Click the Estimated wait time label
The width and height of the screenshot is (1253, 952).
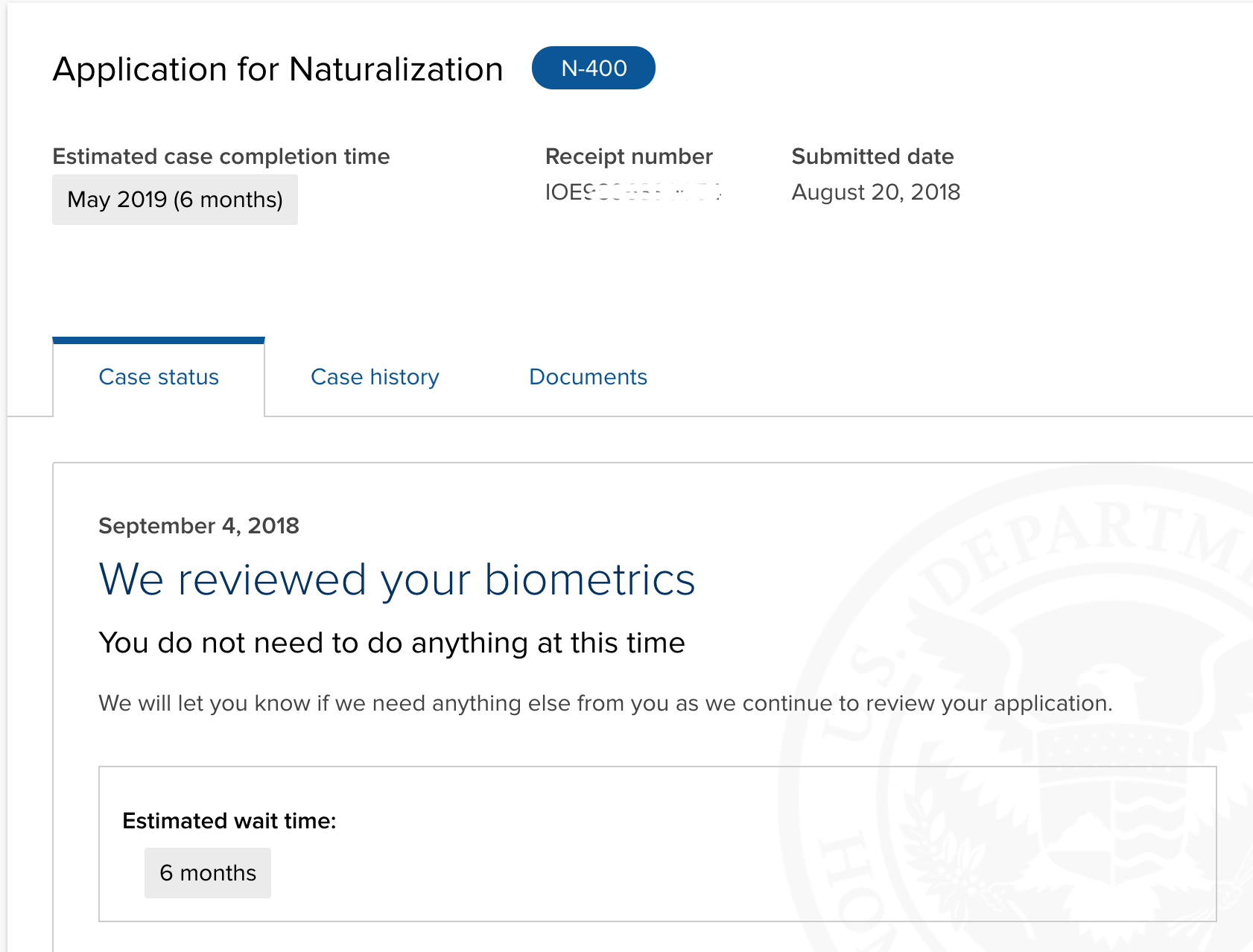click(x=229, y=821)
